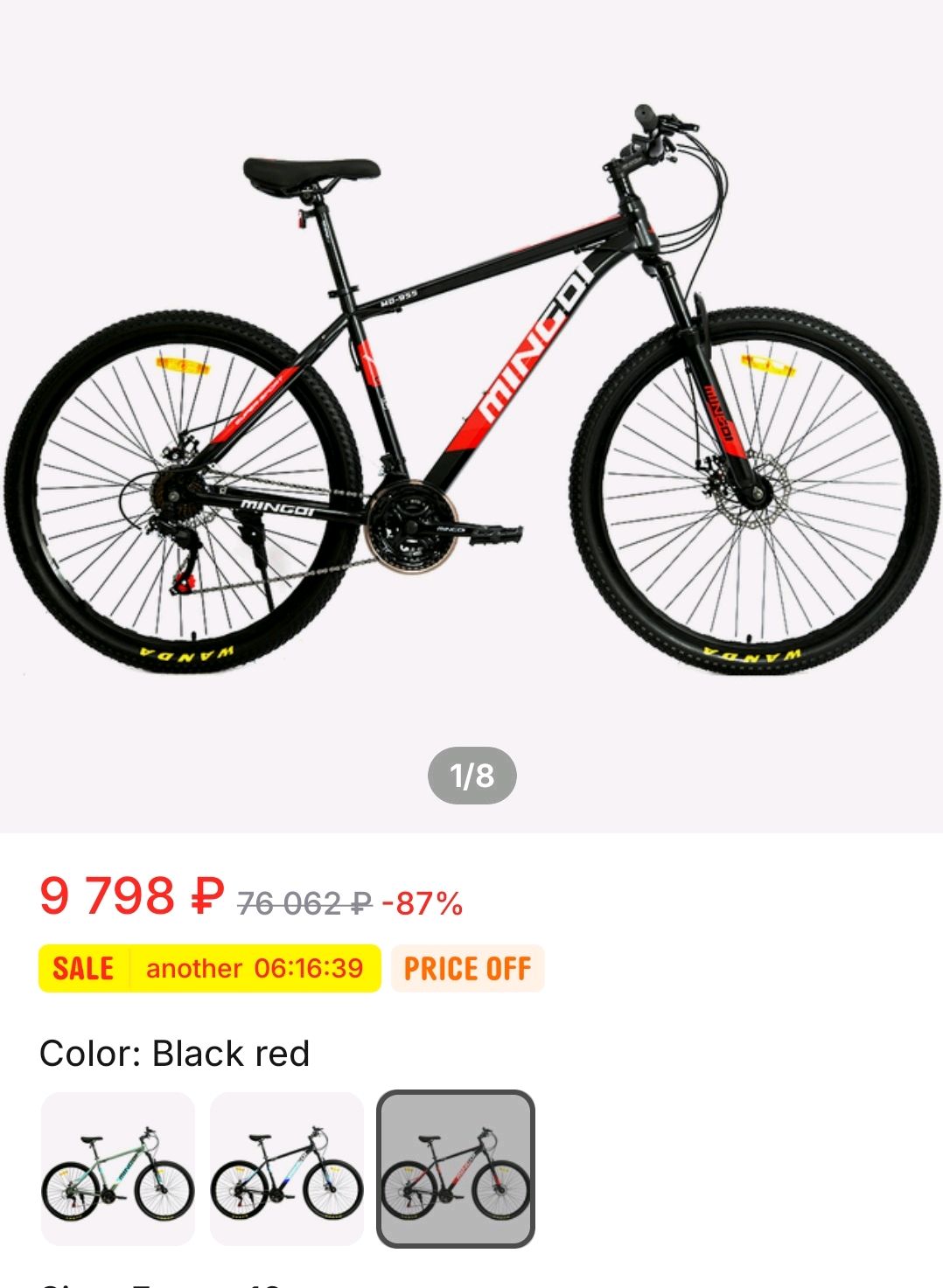This screenshot has width=943, height=1288.
Task: Click the yellow SALE label
Action: [x=83, y=969]
